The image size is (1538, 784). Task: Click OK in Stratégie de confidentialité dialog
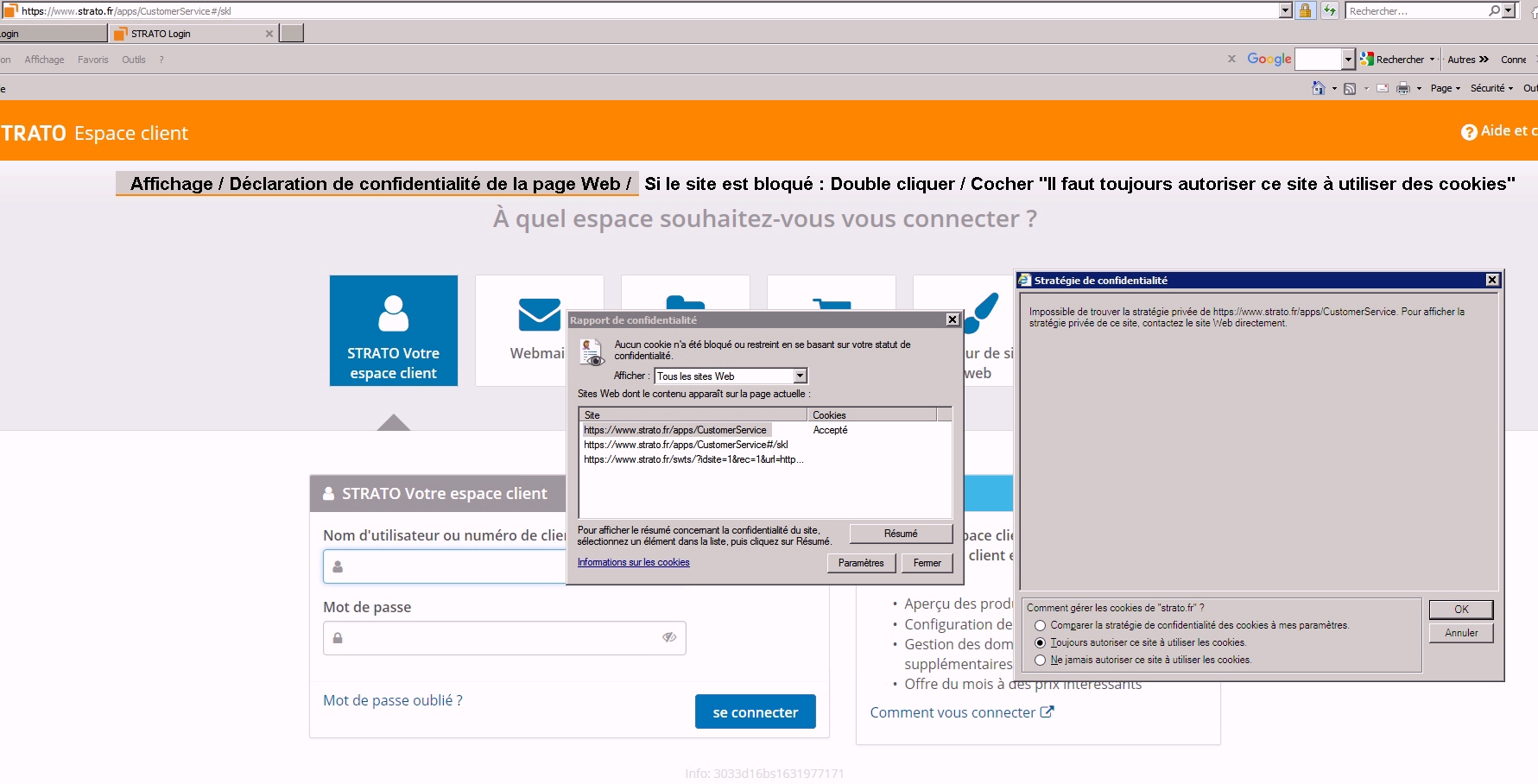click(x=1461, y=609)
